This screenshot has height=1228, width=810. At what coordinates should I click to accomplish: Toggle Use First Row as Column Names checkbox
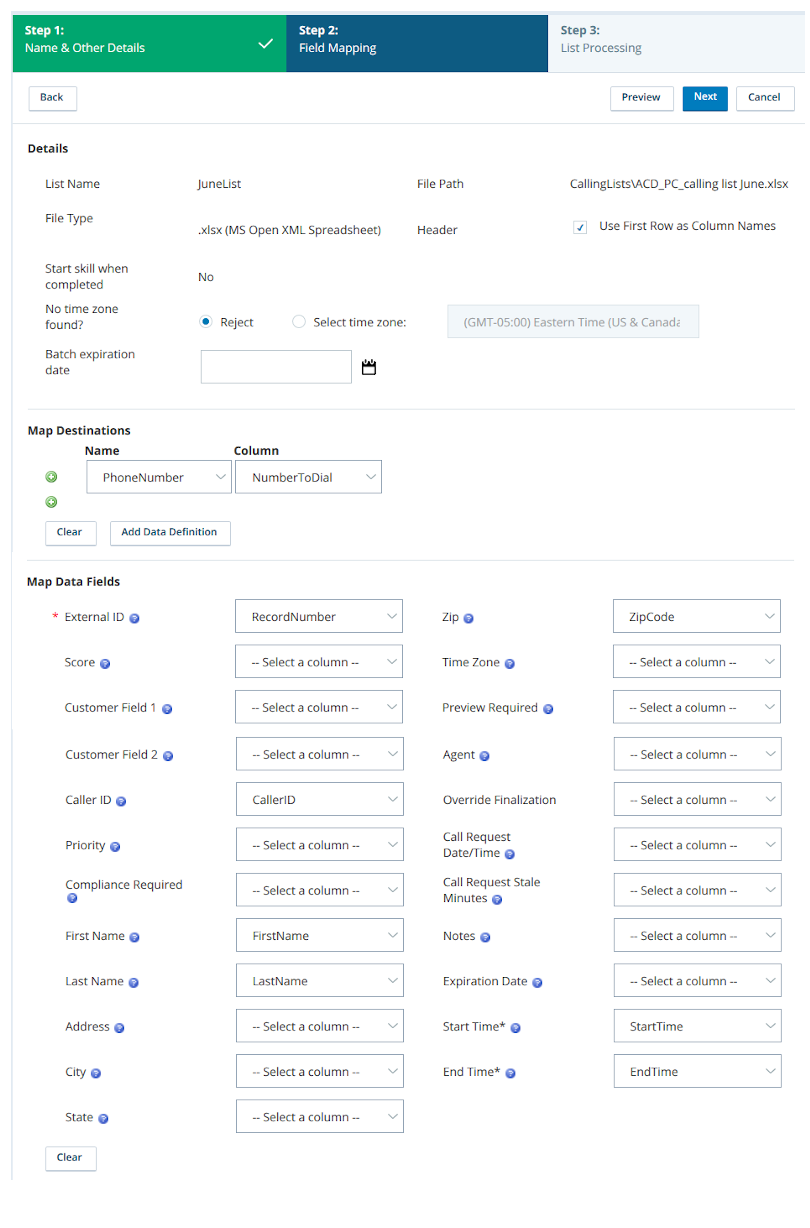(x=580, y=227)
